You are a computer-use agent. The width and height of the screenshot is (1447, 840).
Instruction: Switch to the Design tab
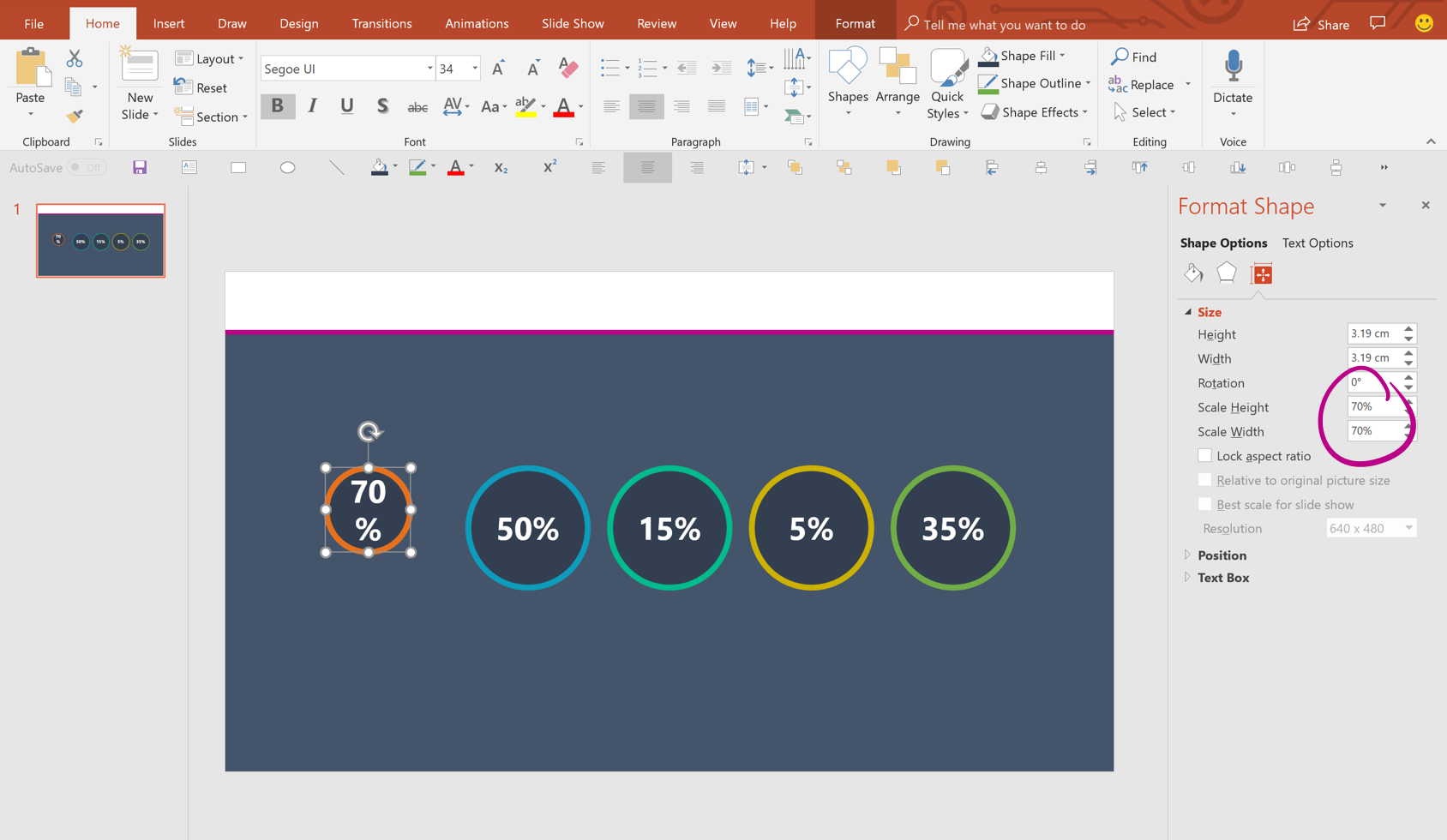click(x=298, y=24)
